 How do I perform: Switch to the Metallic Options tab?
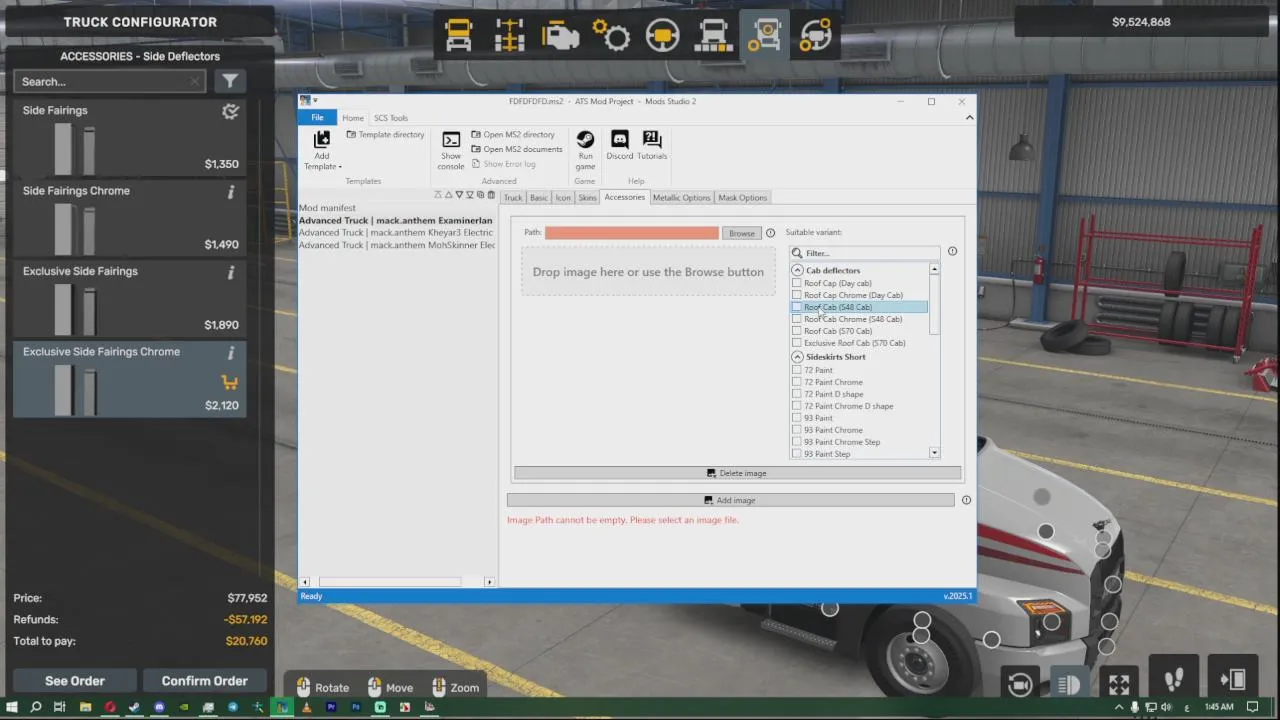[681, 198]
